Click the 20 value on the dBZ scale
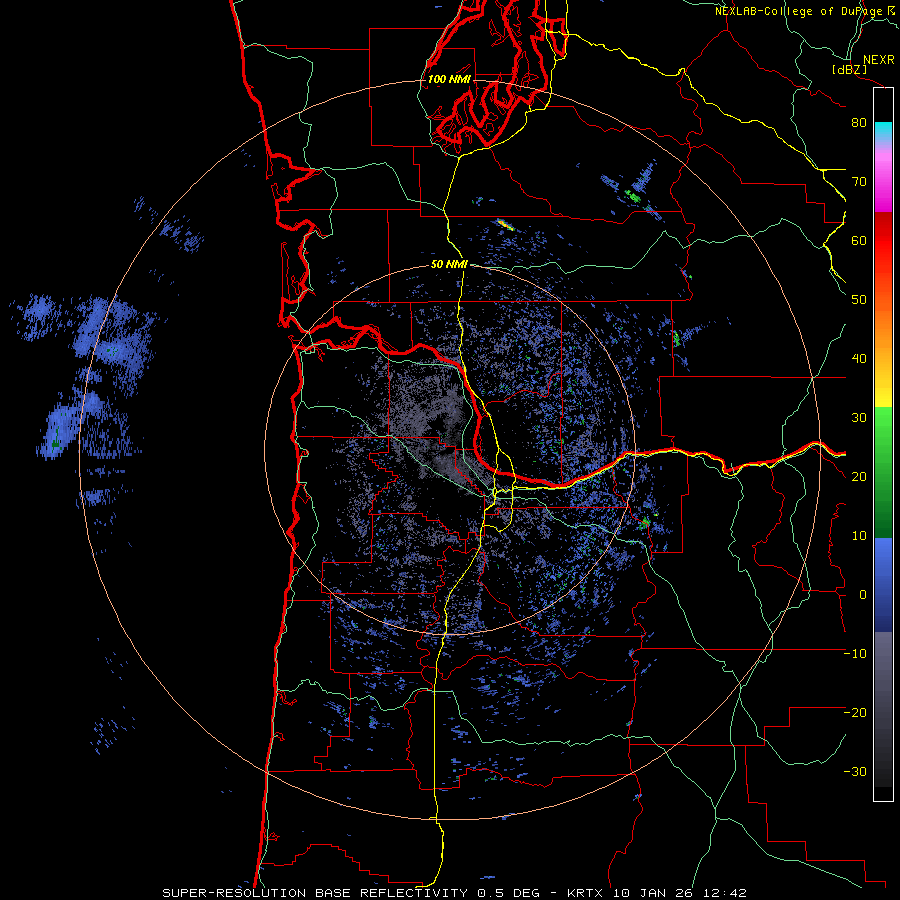This screenshot has width=900, height=900. [859, 477]
